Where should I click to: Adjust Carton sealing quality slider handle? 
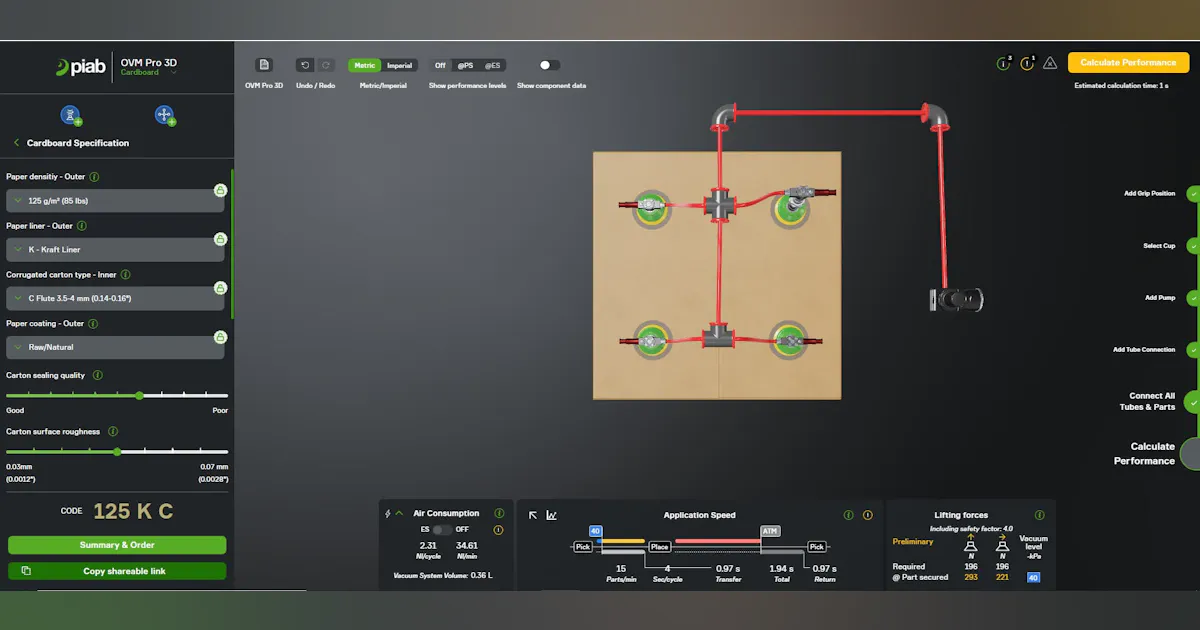click(x=139, y=395)
